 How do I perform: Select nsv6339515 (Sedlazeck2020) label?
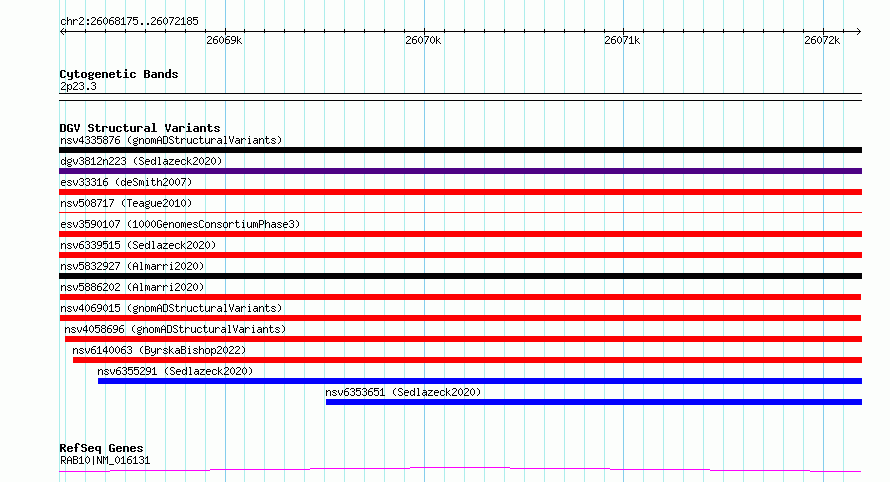138,245
